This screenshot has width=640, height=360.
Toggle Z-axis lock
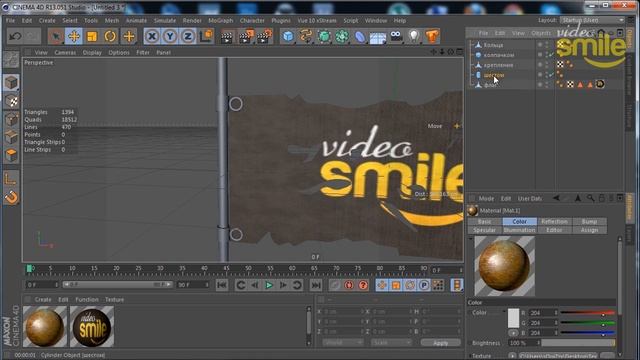click(188, 37)
